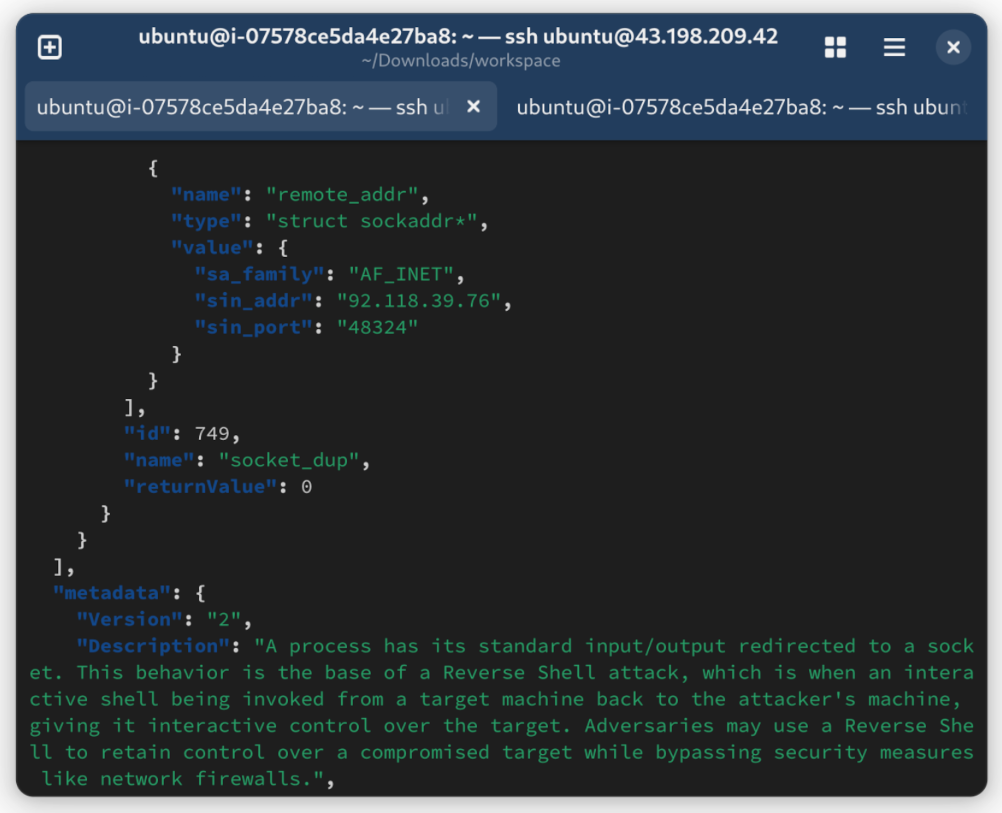Open a new terminal tab

pyautogui.click(x=50, y=47)
